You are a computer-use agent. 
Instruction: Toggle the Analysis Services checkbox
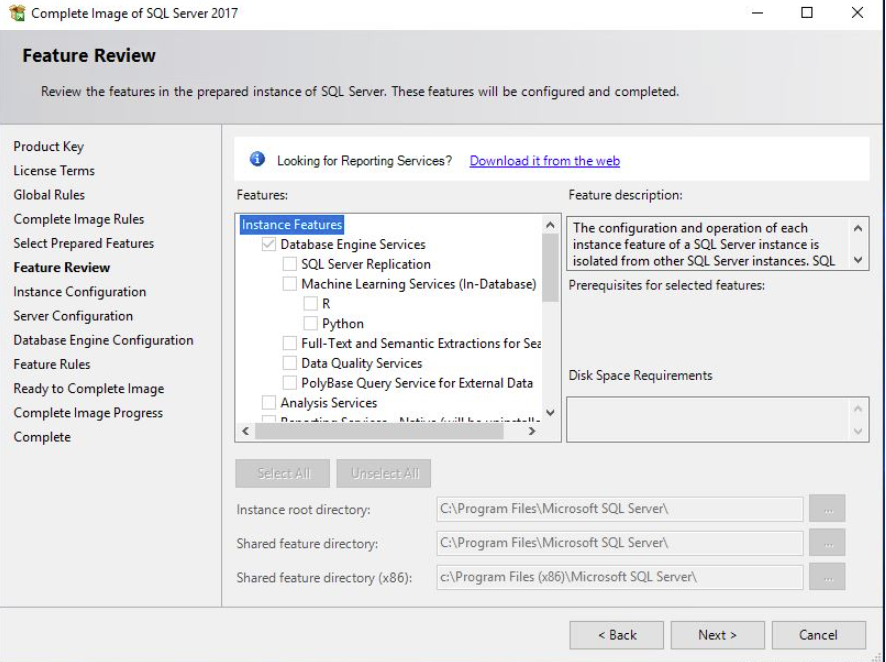click(268, 403)
